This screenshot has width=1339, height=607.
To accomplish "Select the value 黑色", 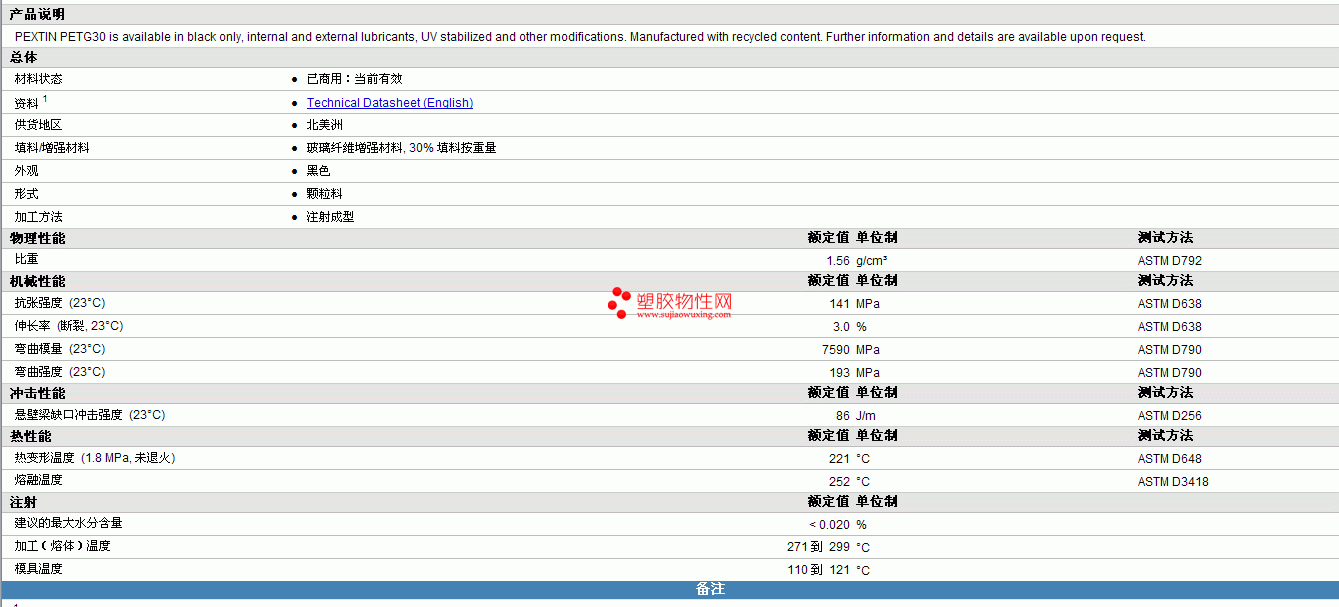I will click(x=318, y=171).
